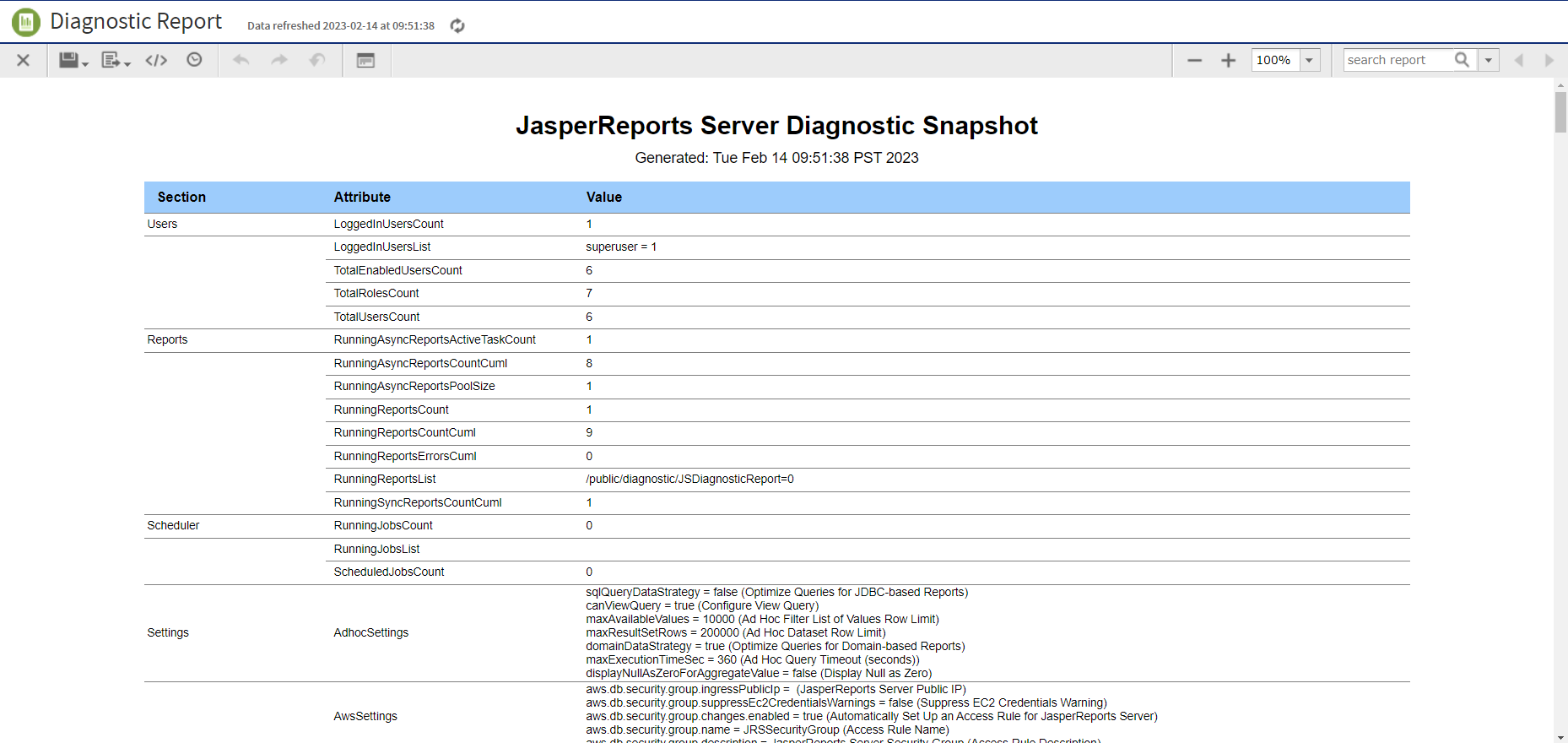Close the report viewer with the X icon

point(24,60)
